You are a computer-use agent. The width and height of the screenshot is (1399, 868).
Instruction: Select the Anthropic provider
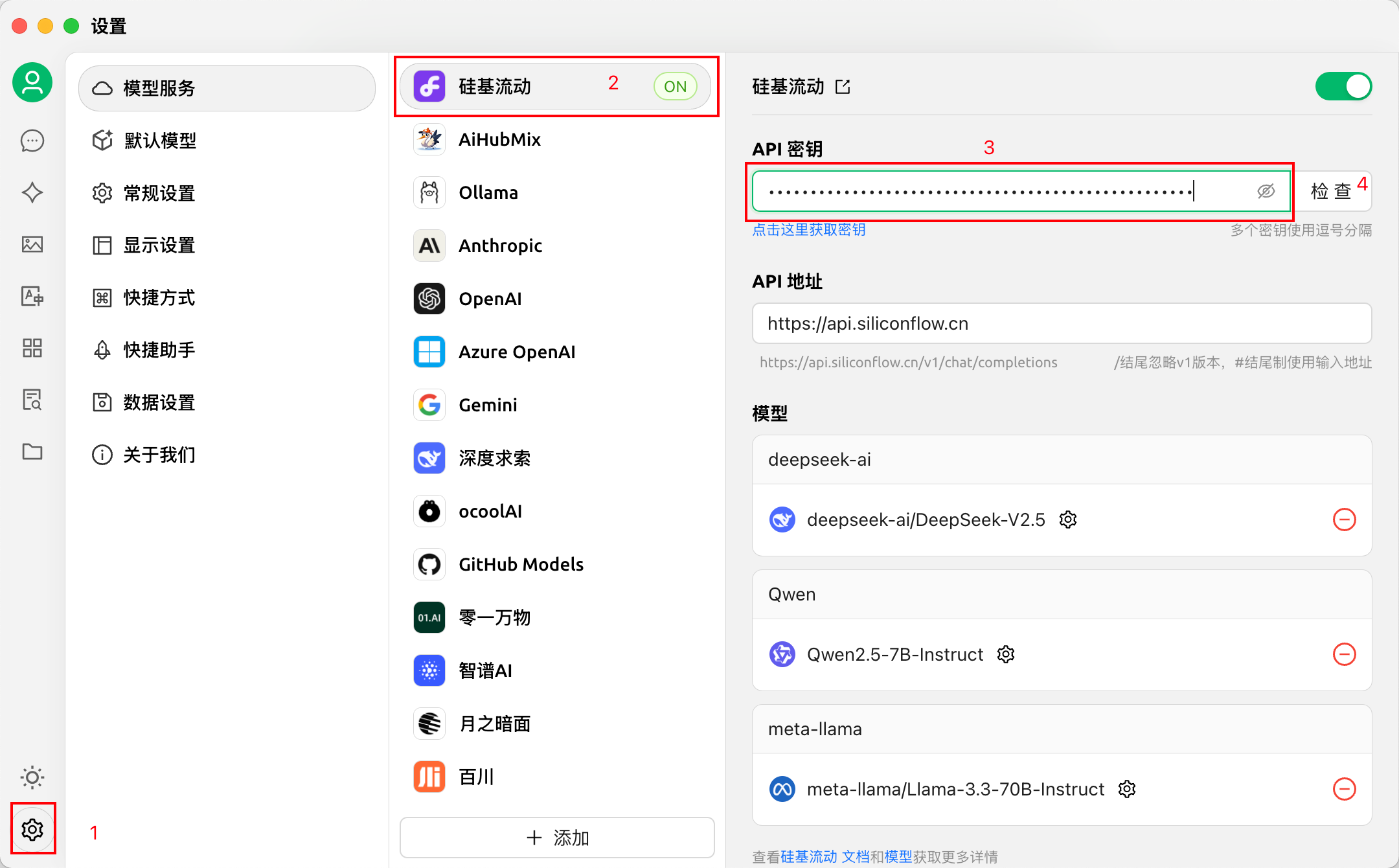pyautogui.click(x=500, y=246)
